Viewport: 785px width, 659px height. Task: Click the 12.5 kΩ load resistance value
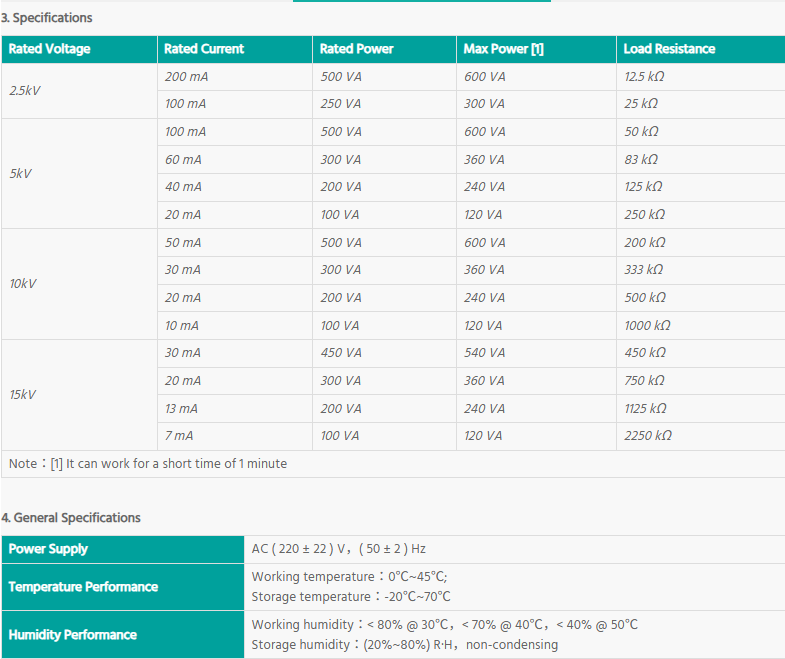644,76
